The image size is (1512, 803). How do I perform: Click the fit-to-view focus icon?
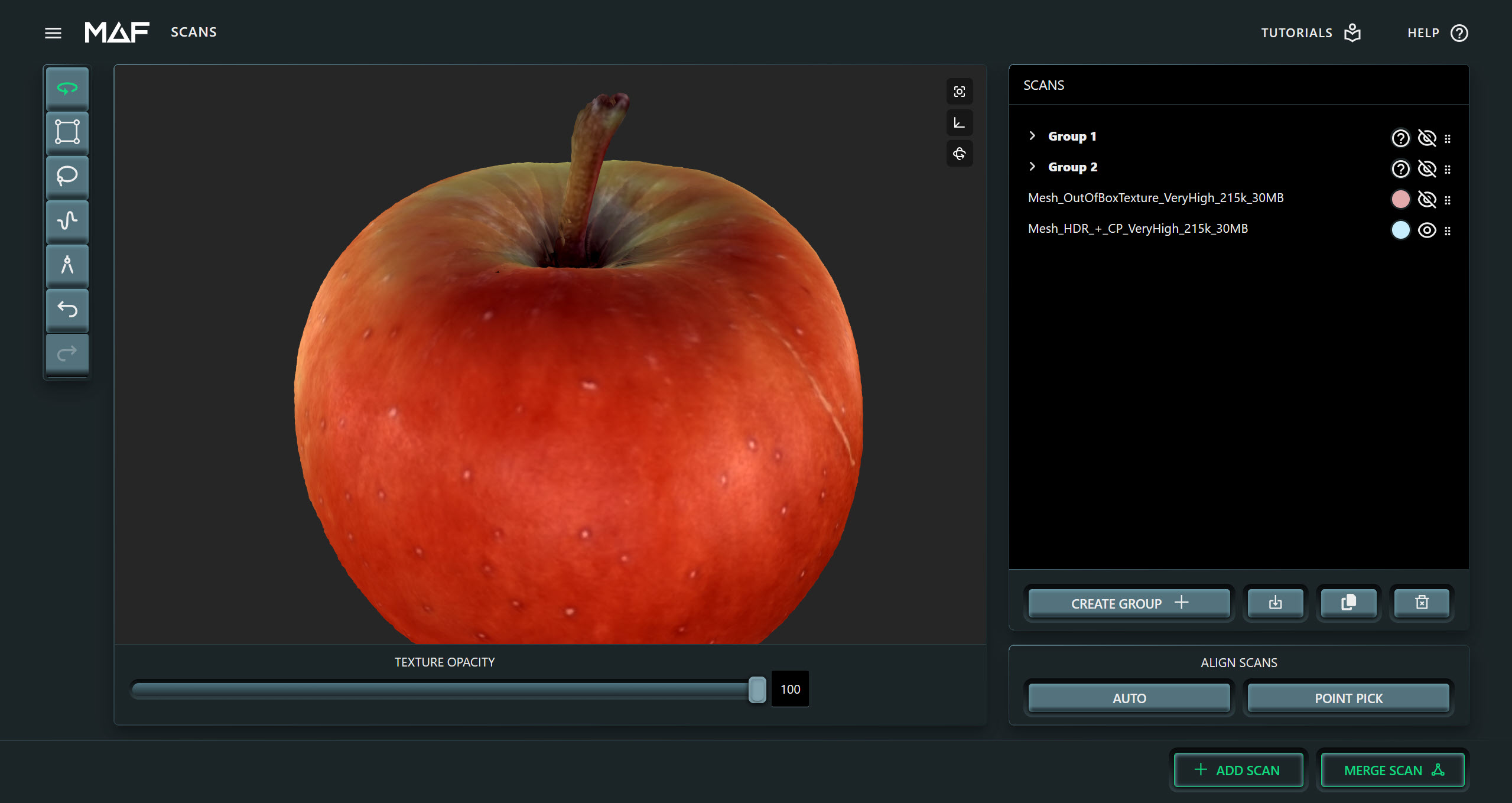[x=959, y=92]
